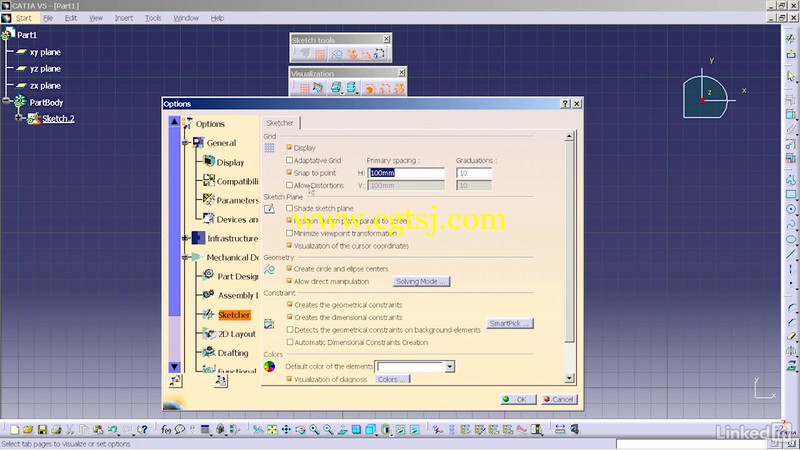Collapse Mechanical Design category in Options tree
Image resolution: width=800 pixels, height=450 pixels.
(186, 257)
